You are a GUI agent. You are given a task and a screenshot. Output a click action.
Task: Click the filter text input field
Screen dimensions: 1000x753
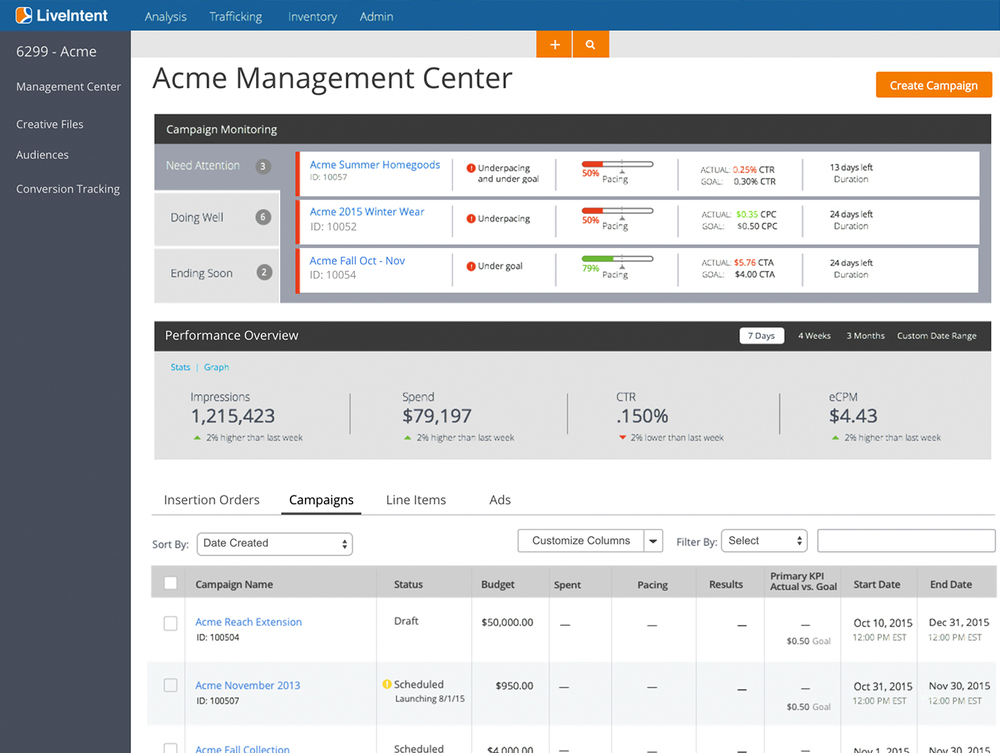point(906,541)
